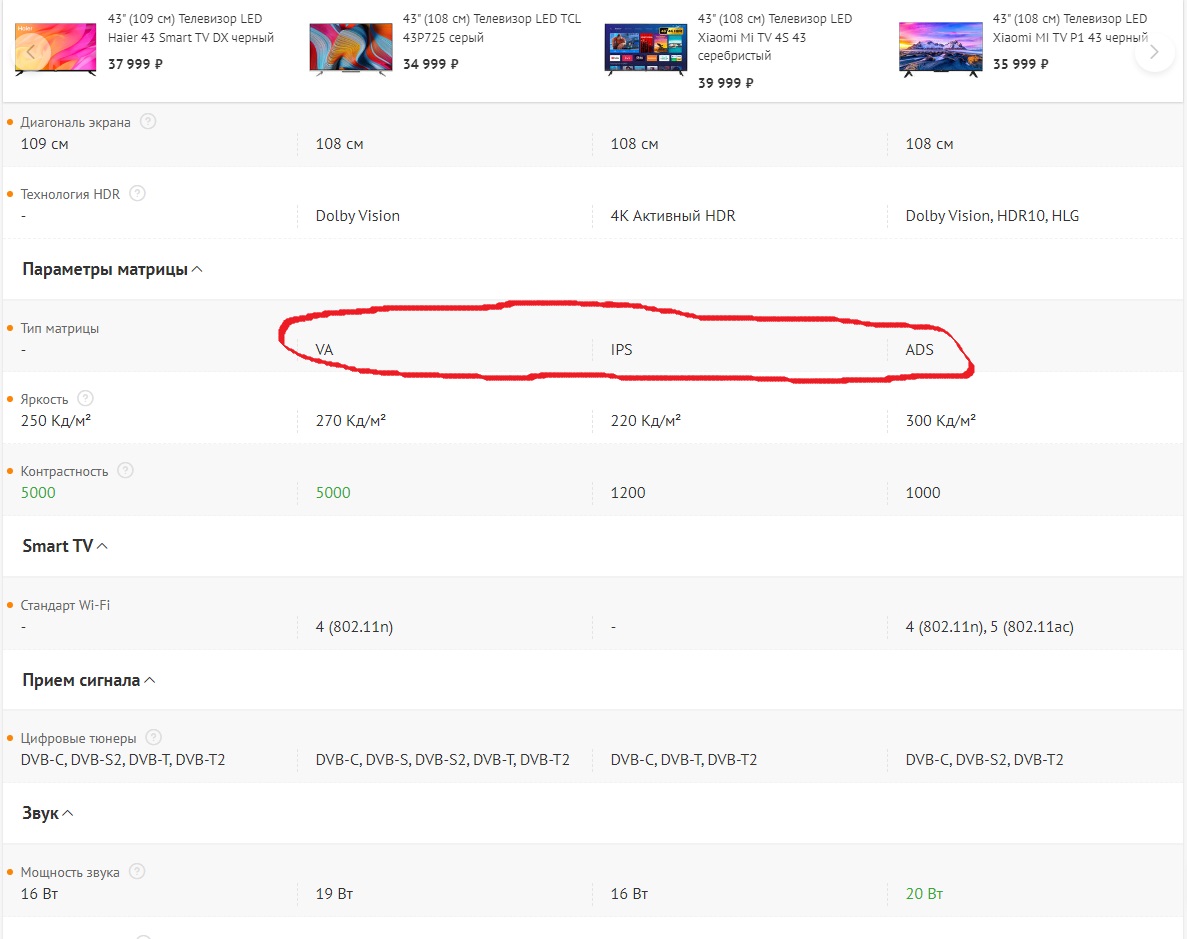This screenshot has height=939, width=1187.
Task: Open Xiaomi MI TV P1 43 product link
Action: point(1069,28)
